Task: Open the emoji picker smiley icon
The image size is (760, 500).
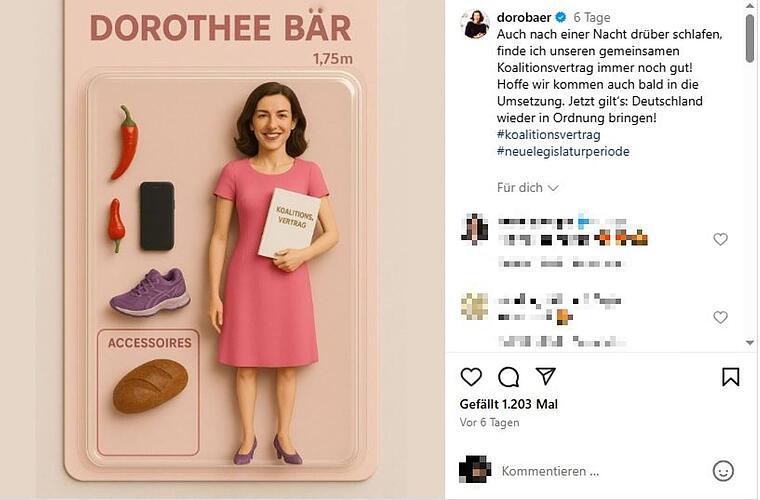Action: point(723,470)
